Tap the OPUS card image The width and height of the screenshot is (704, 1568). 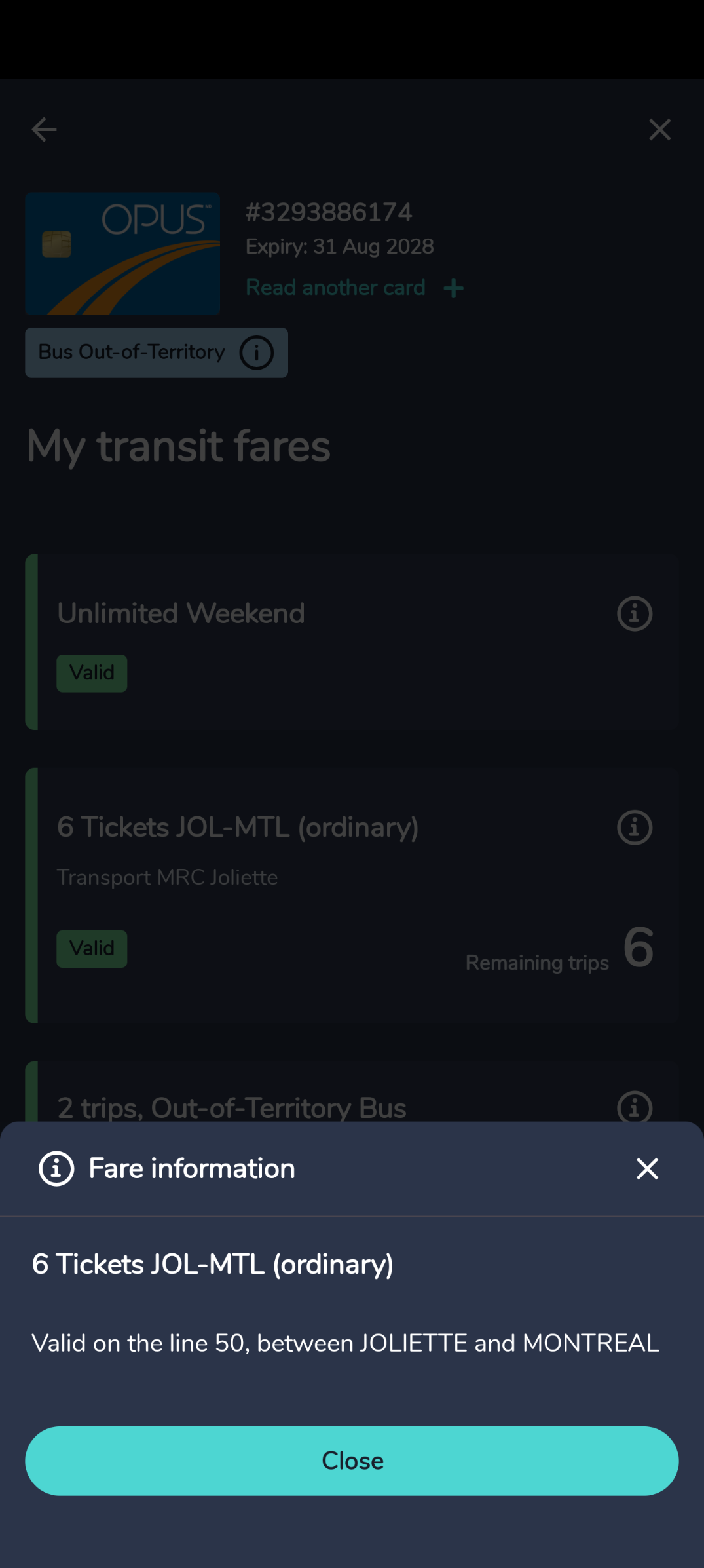122,254
